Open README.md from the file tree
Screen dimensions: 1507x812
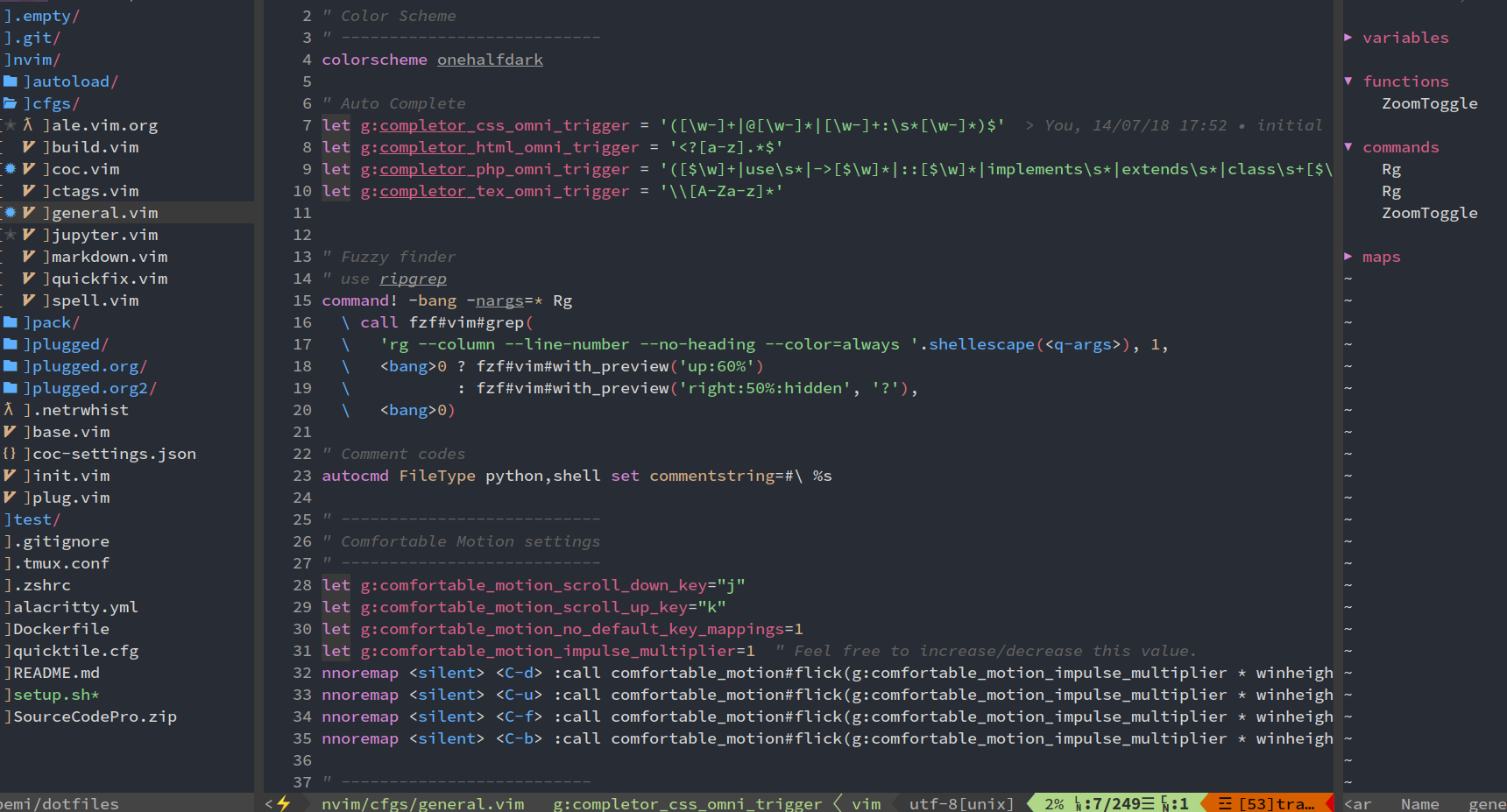click(x=56, y=673)
